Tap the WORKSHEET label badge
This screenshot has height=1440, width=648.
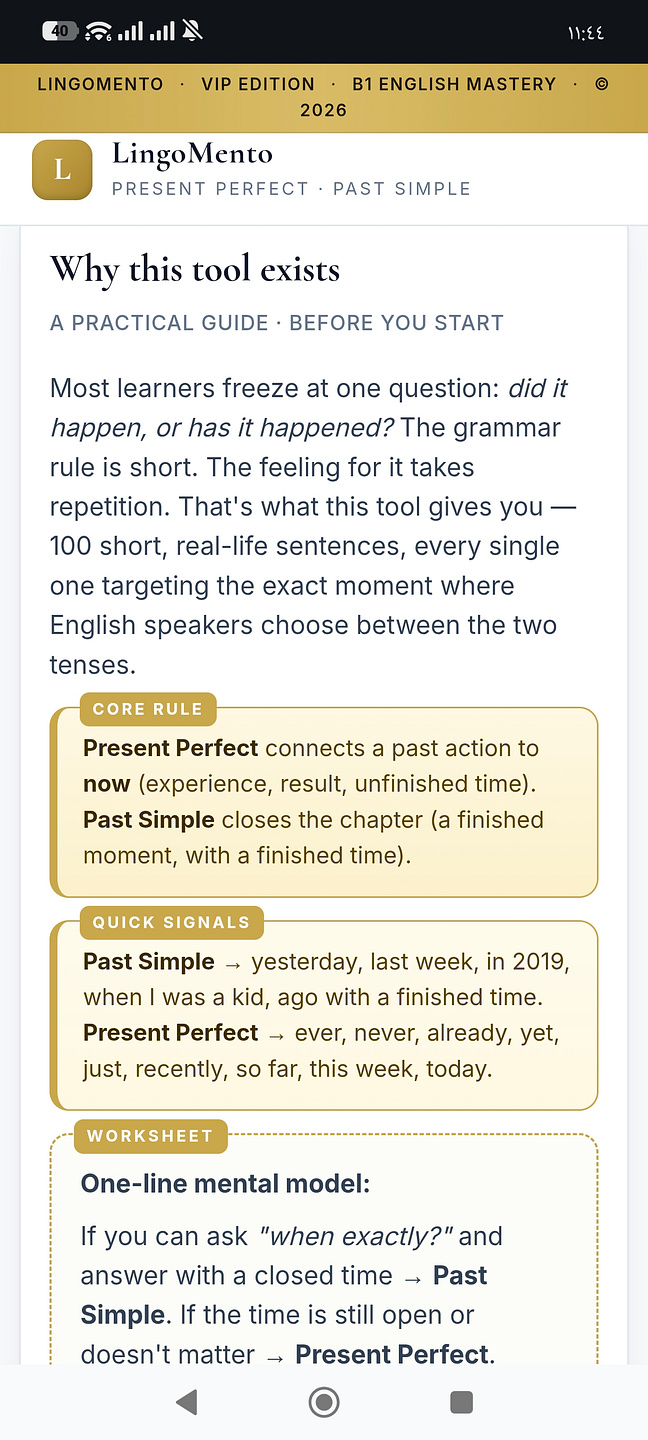(150, 1136)
